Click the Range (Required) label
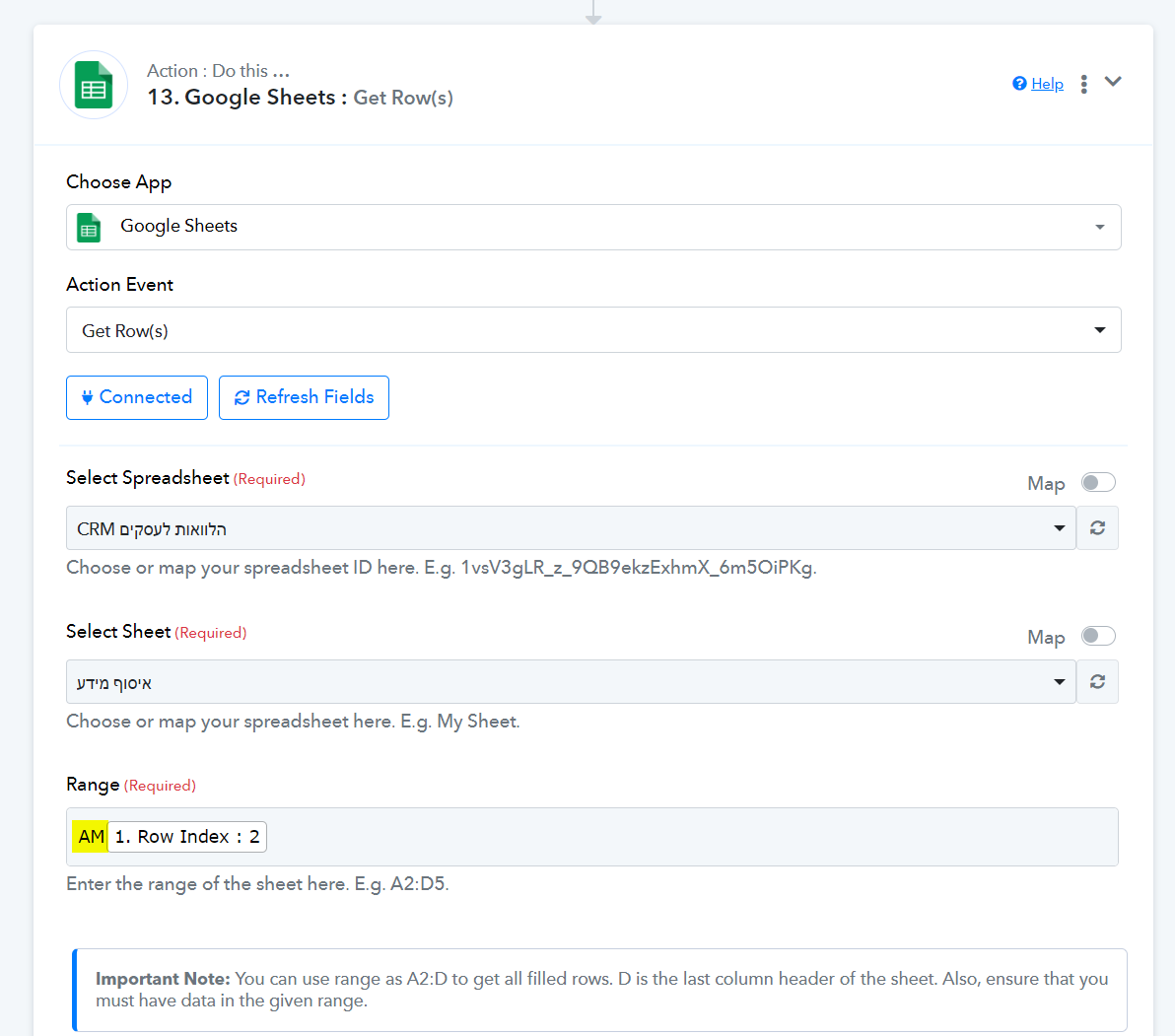The height and width of the screenshot is (1036, 1175). [131, 785]
